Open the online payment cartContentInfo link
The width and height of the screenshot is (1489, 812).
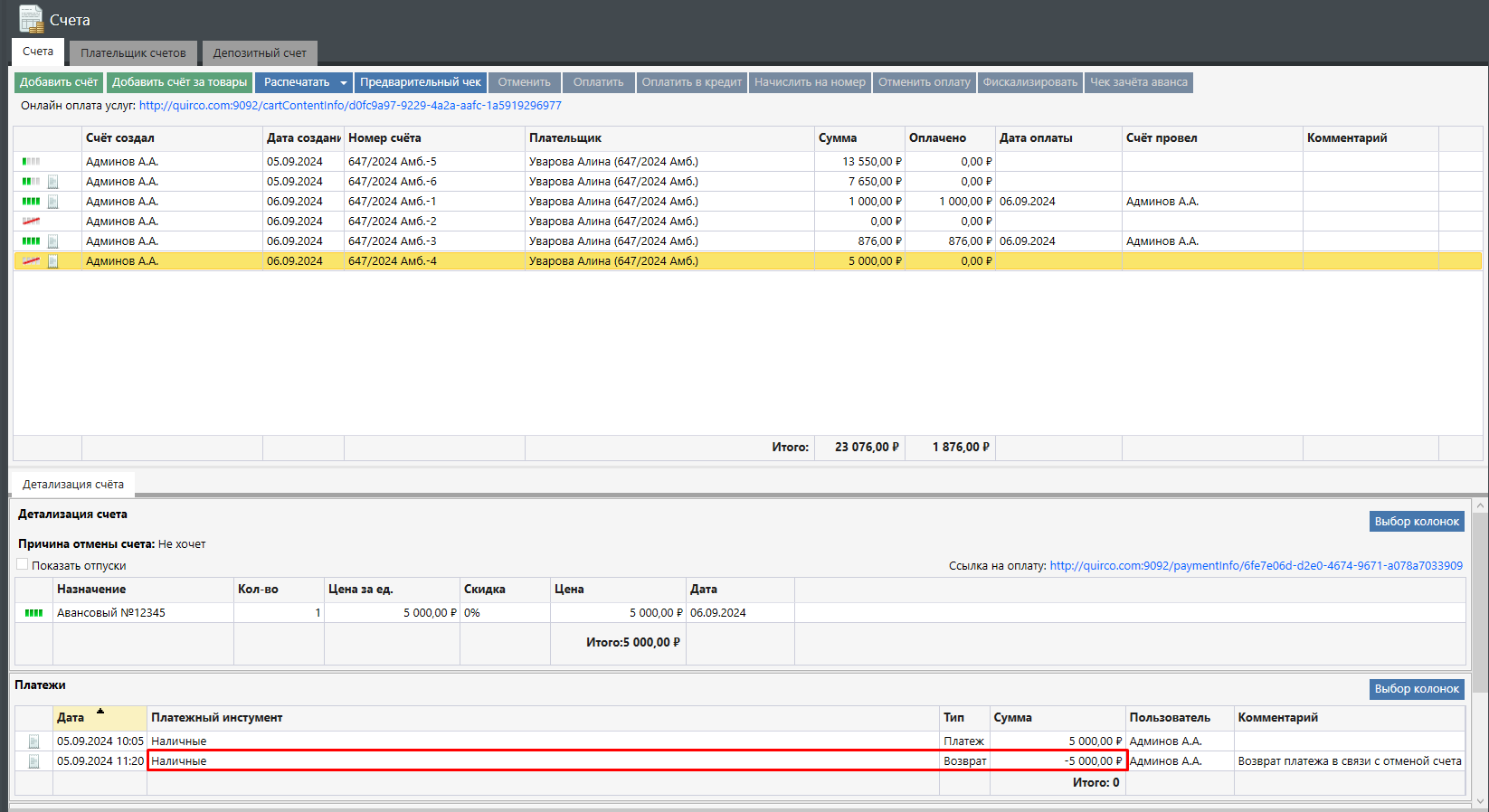[350, 106]
